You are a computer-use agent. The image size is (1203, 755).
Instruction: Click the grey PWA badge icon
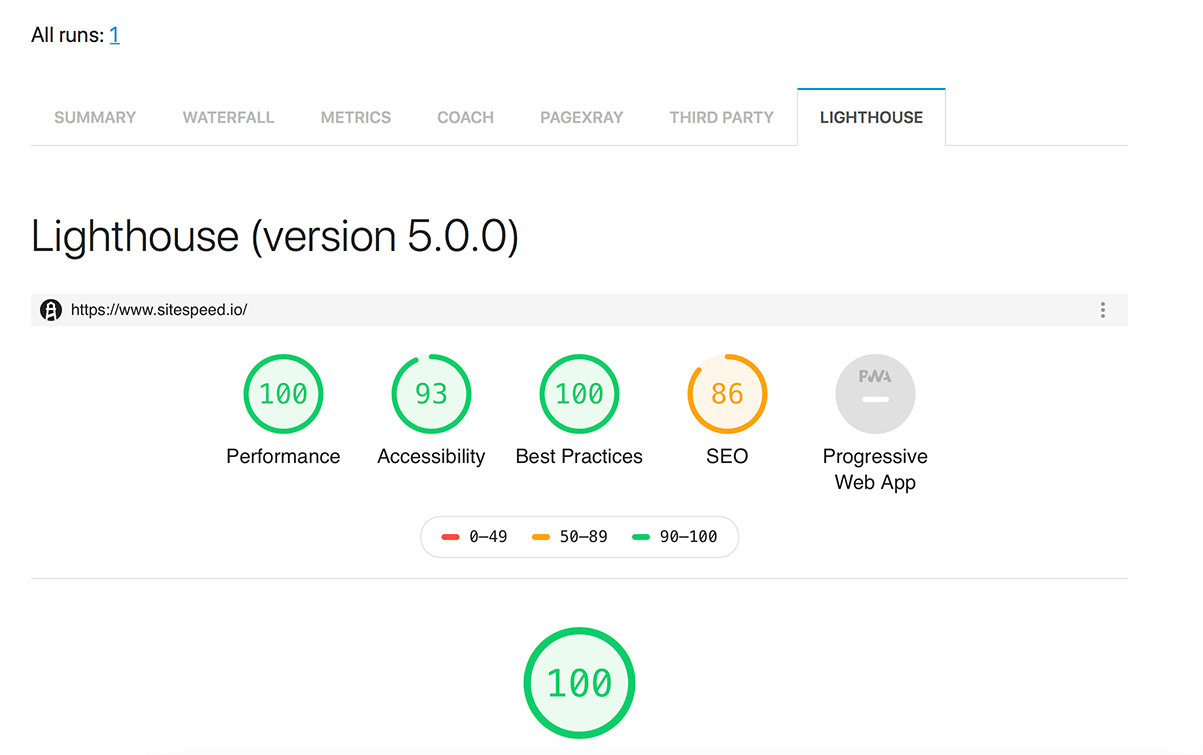coord(875,394)
